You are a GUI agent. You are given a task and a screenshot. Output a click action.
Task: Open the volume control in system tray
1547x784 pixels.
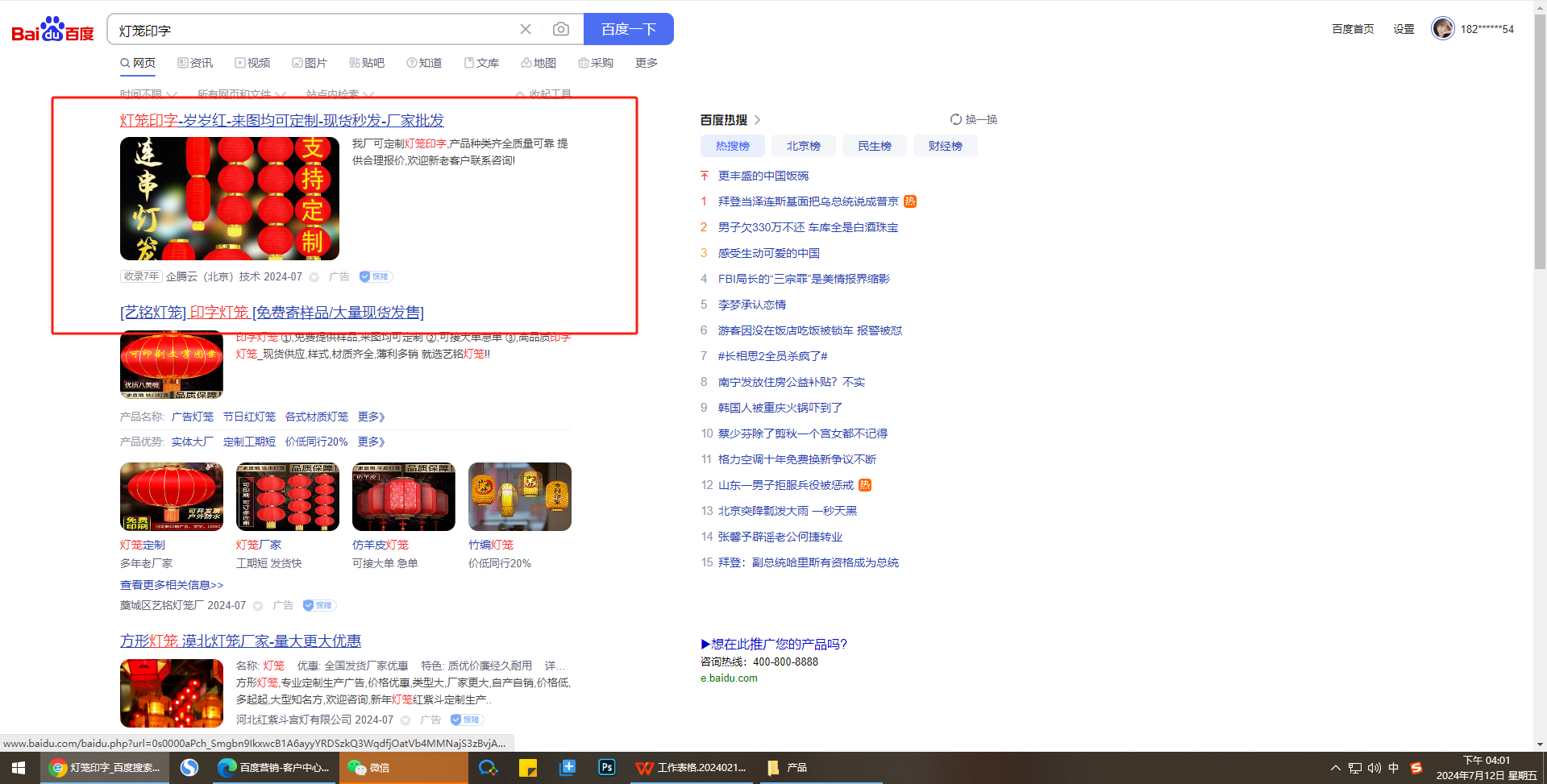point(1374,768)
